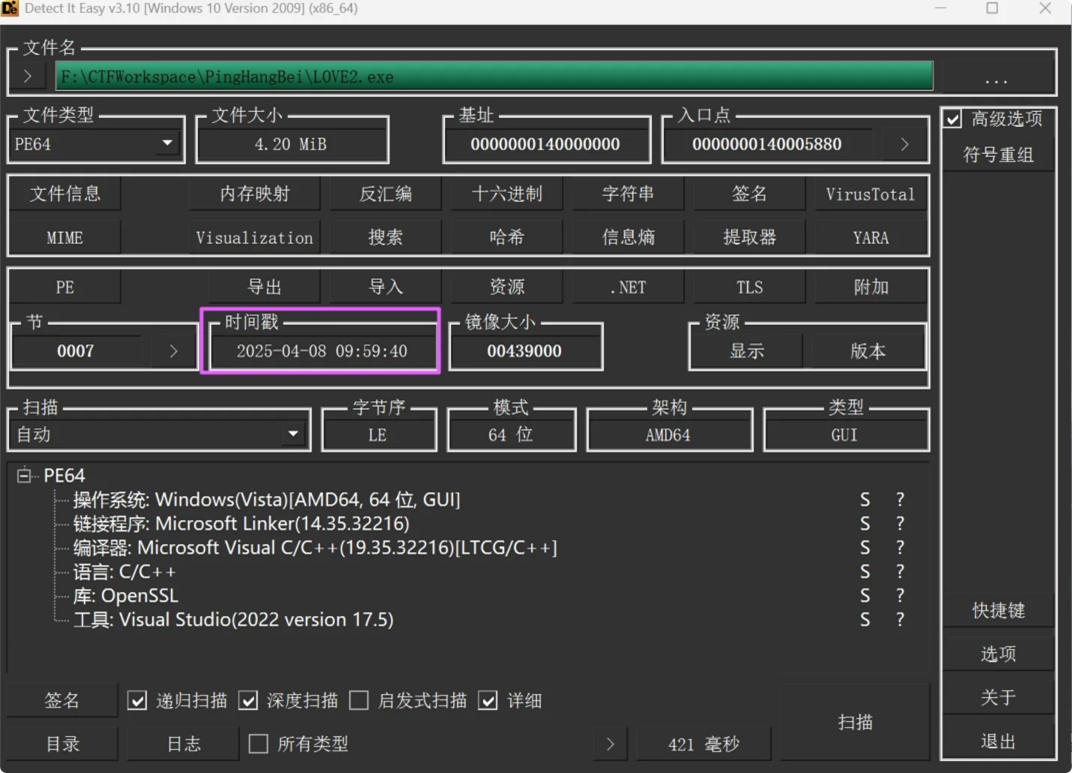Image resolution: width=1072 pixels, height=773 pixels.
Task: Click the 扫描 scan button
Action: (855, 722)
